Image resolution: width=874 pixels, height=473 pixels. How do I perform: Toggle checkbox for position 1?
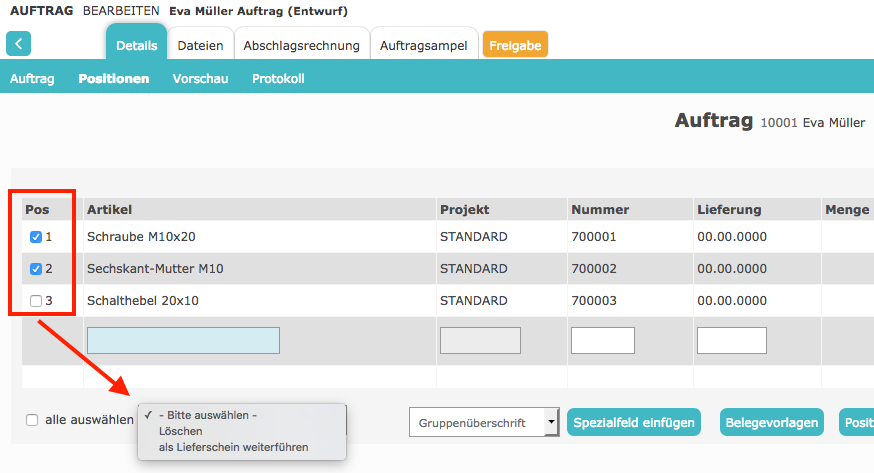coord(37,237)
